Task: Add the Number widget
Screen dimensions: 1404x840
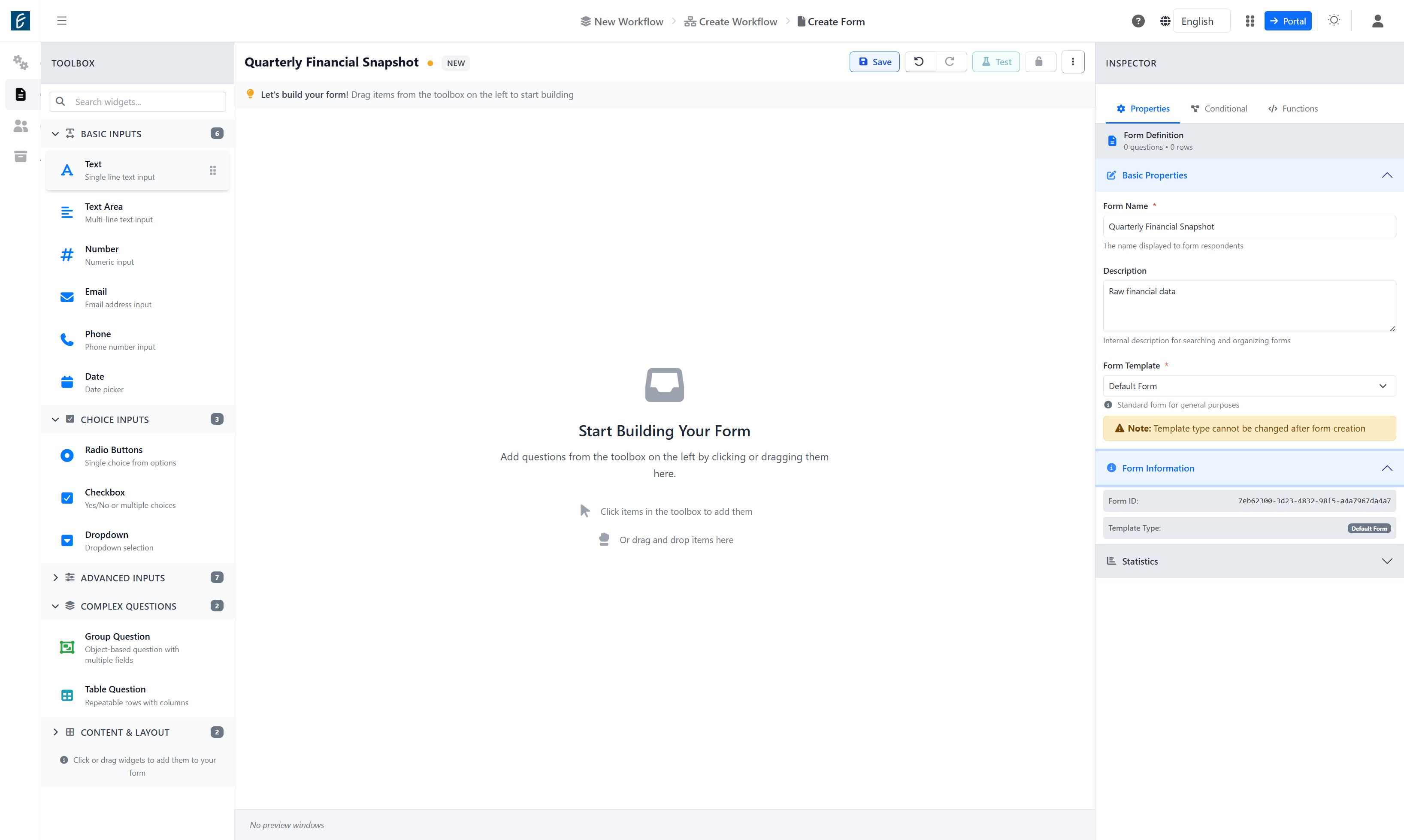Action: click(137, 255)
